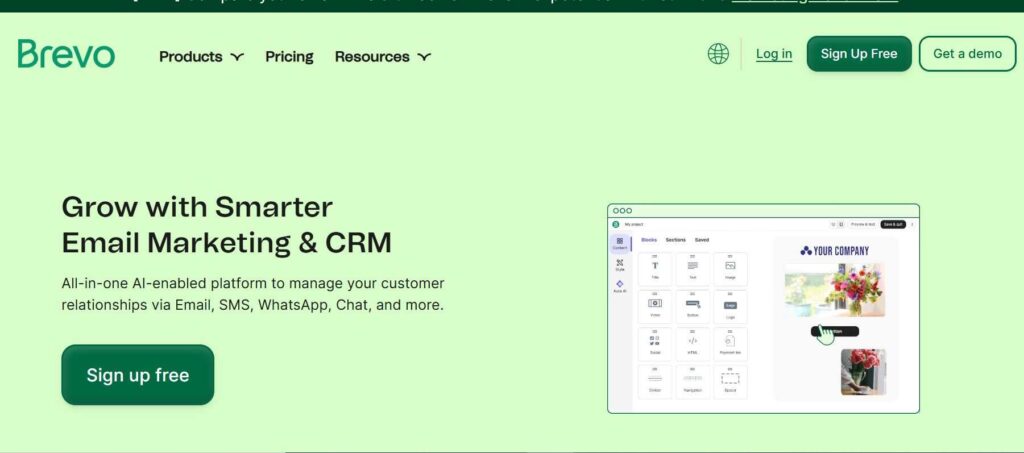Click the Brevo logo
Screen dimensions: 1024x453
(x=66, y=54)
